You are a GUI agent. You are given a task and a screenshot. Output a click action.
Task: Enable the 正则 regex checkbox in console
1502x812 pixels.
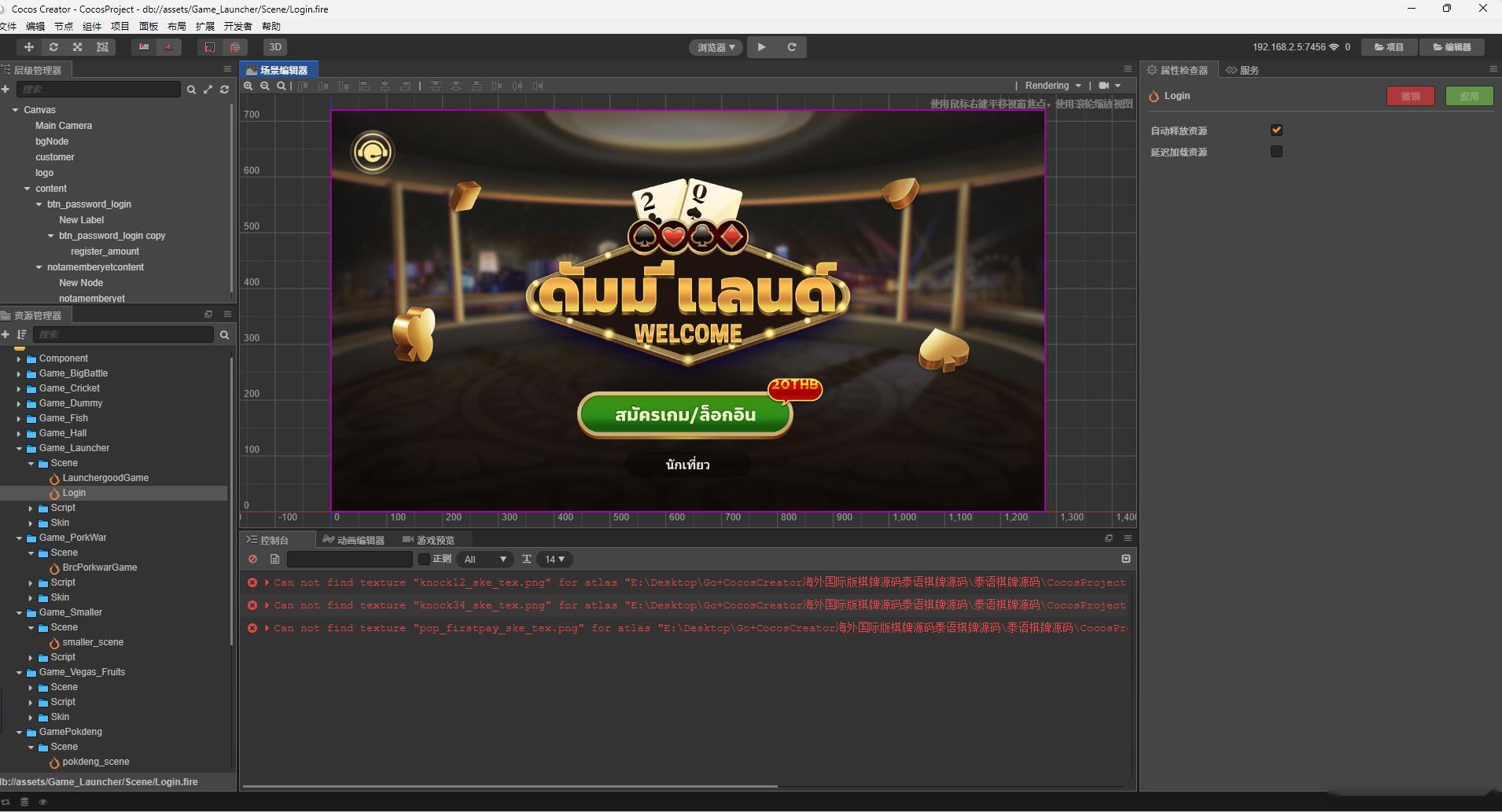click(425, 559)
